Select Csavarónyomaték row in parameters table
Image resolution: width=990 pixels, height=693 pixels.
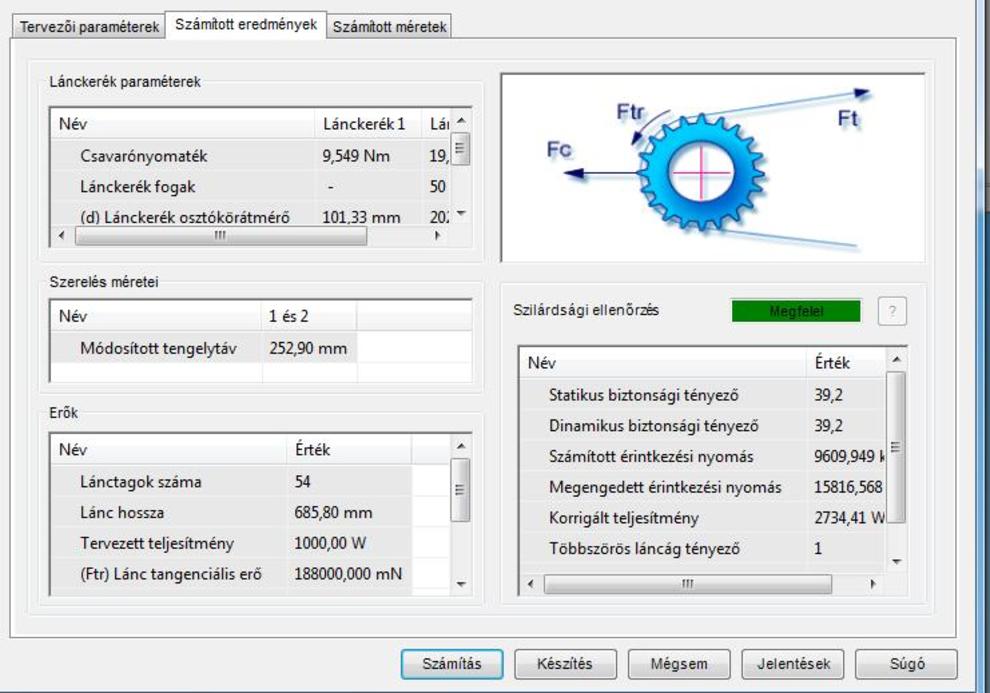point(144,156)
